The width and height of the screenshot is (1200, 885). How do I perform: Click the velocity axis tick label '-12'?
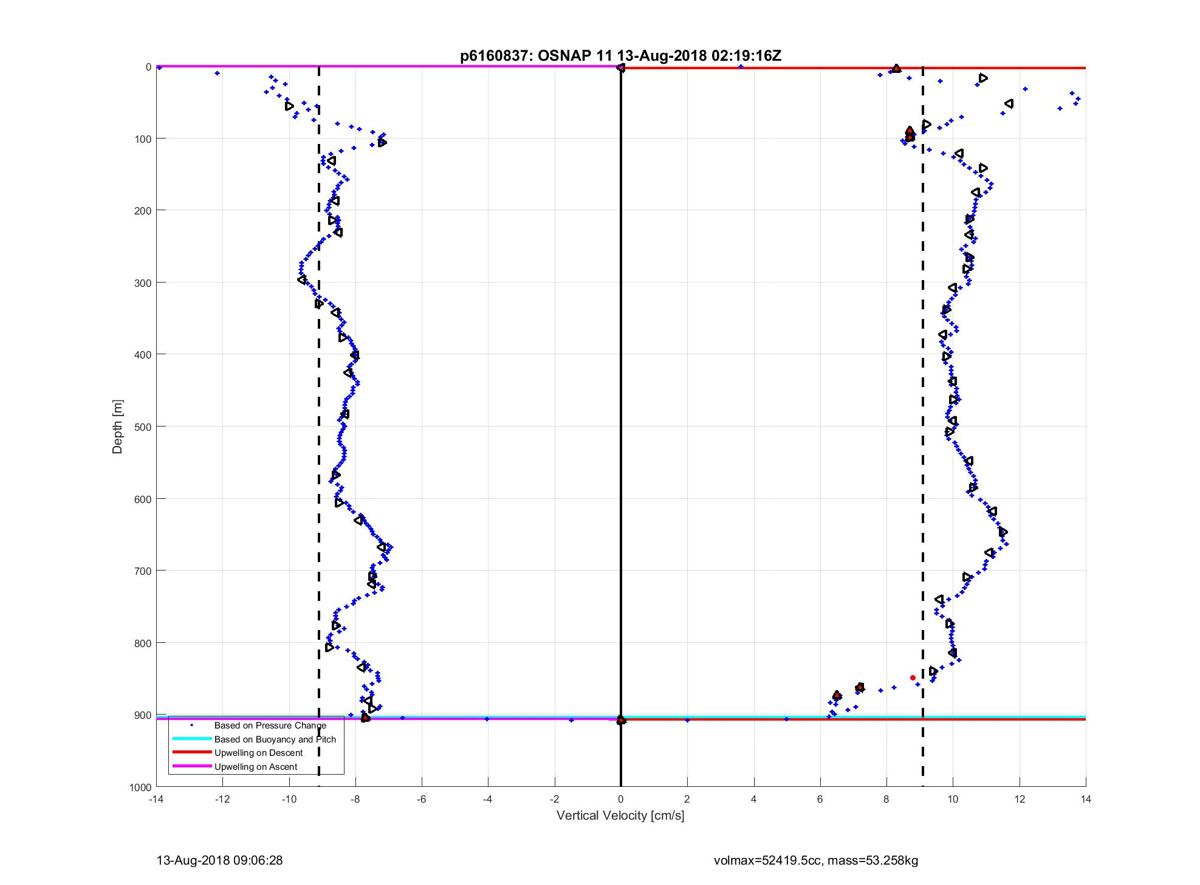[222, 799]
